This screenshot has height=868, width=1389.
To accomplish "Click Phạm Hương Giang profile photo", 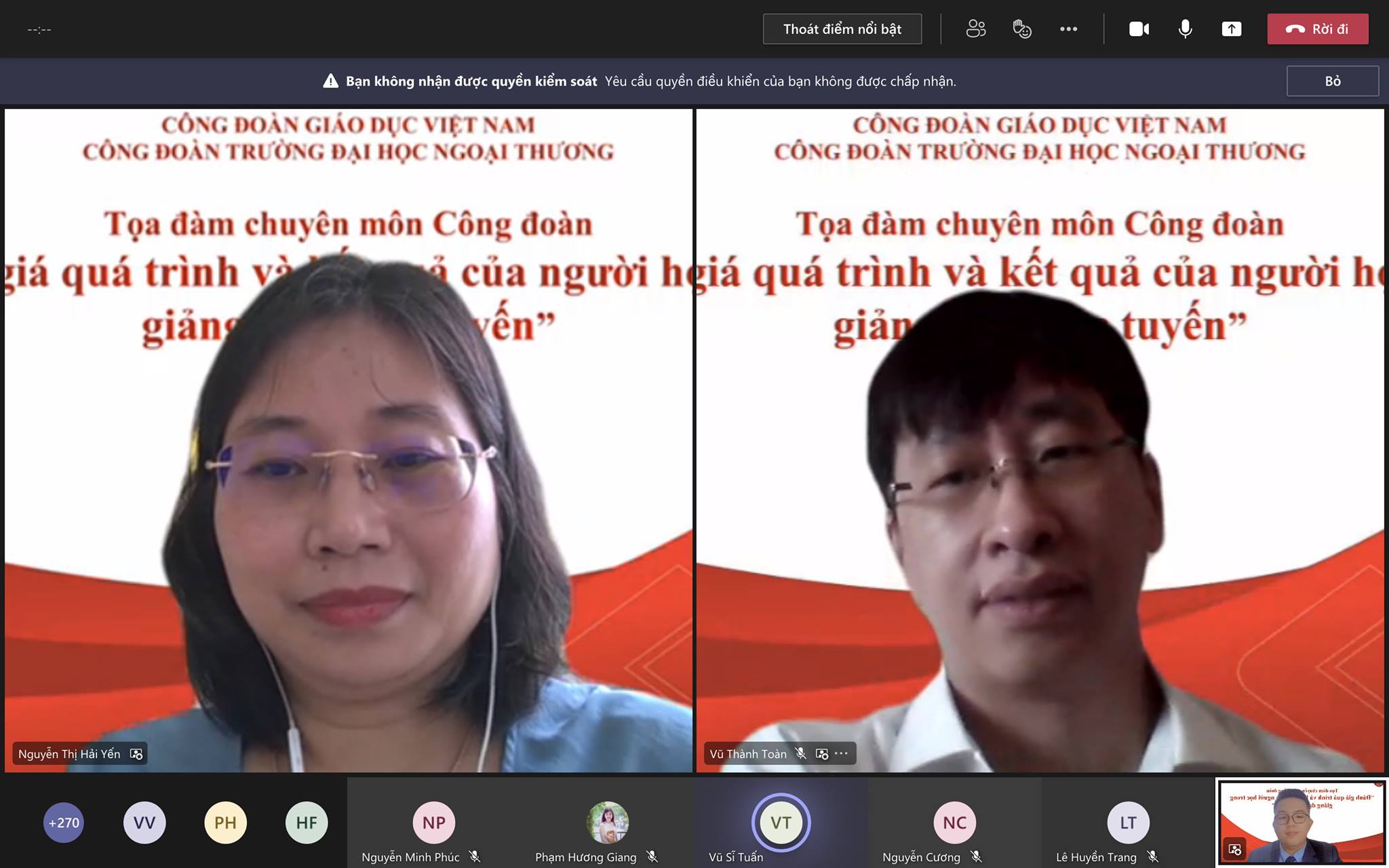I will (x=608, y=823).
